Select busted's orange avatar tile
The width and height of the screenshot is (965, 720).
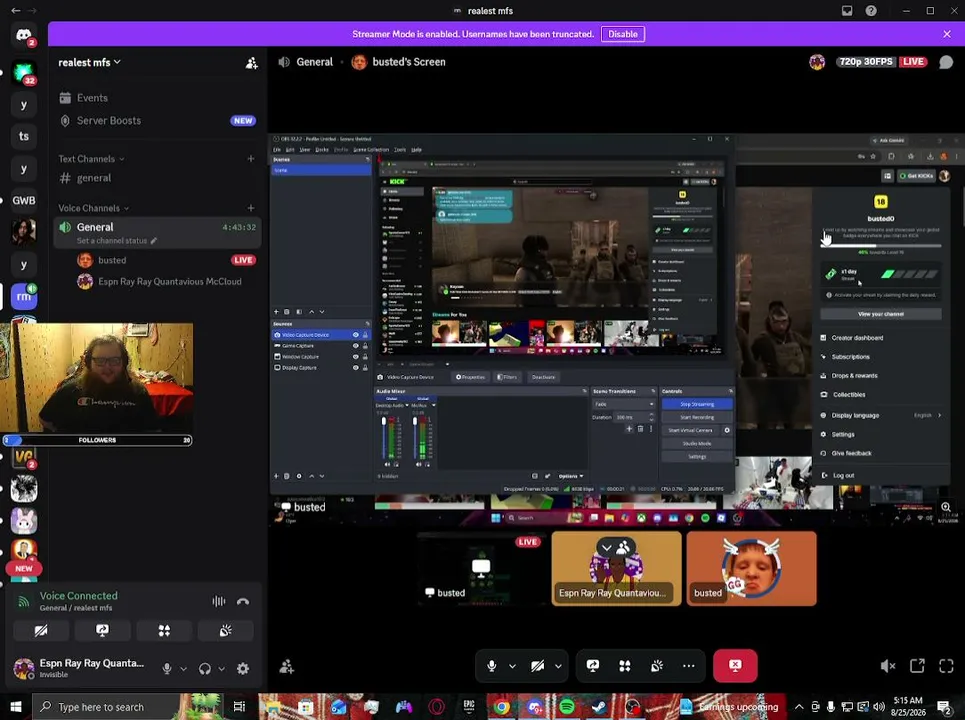pos(751,569)
